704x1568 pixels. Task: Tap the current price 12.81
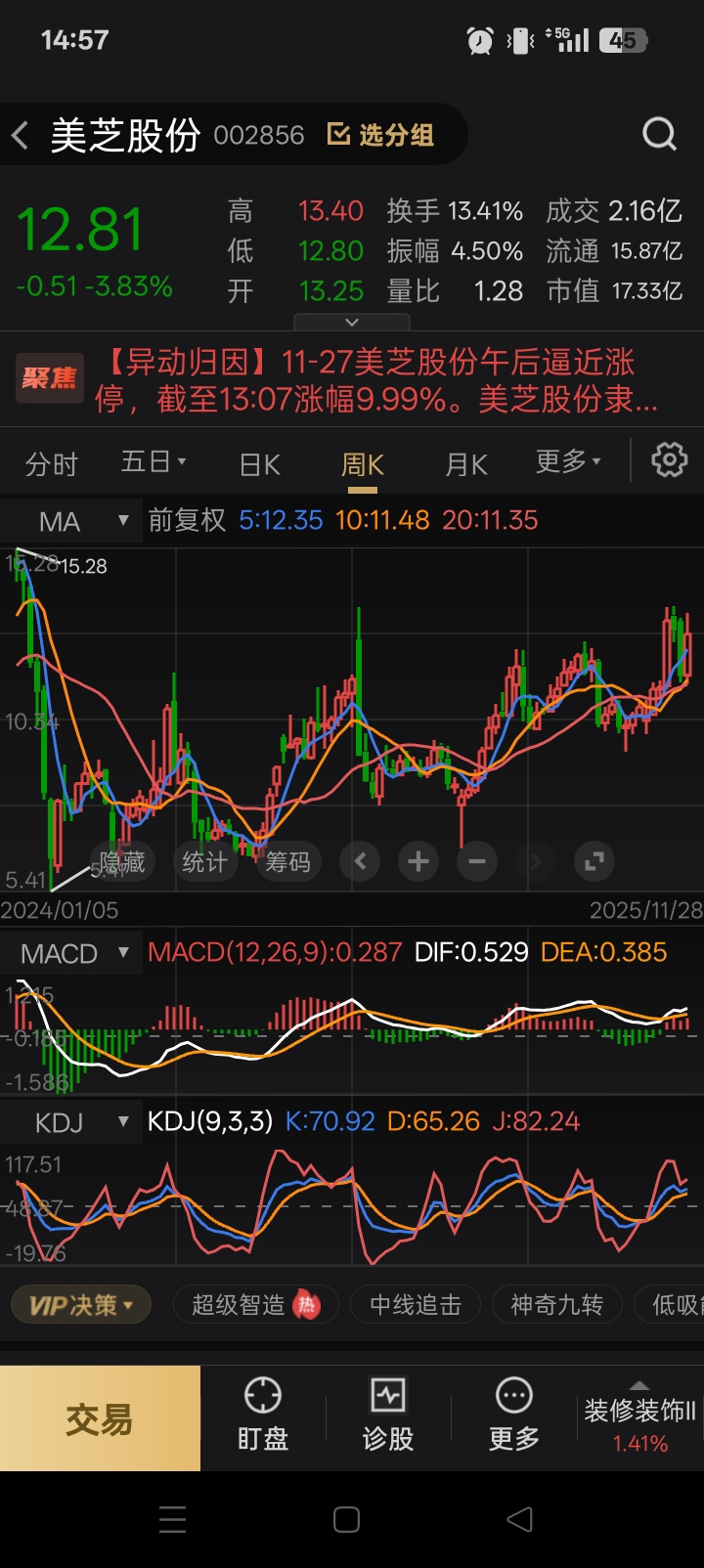coord(81,231)
